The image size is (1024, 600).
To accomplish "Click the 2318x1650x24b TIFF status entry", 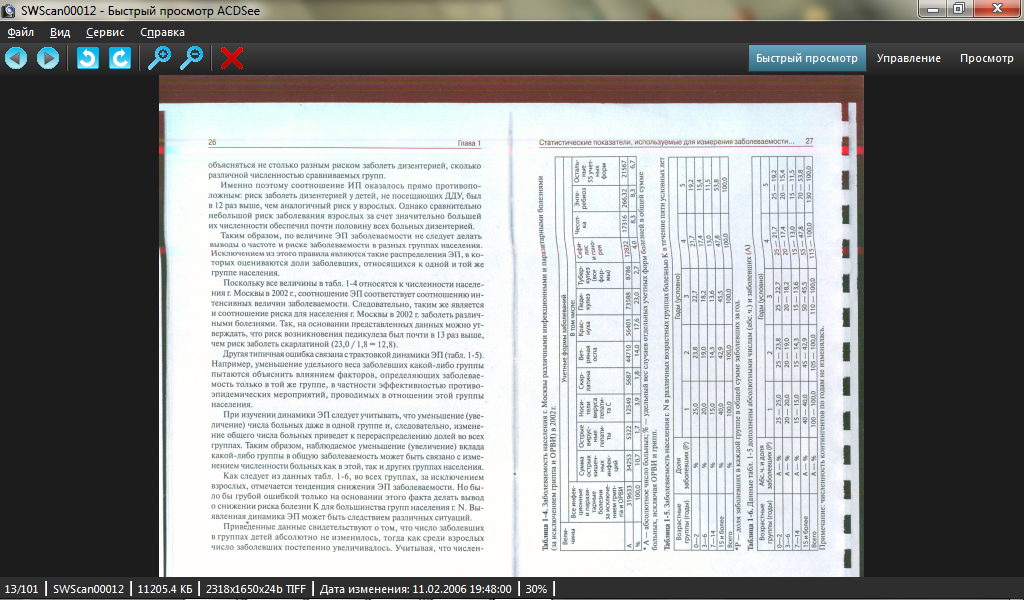I will 255,589.
